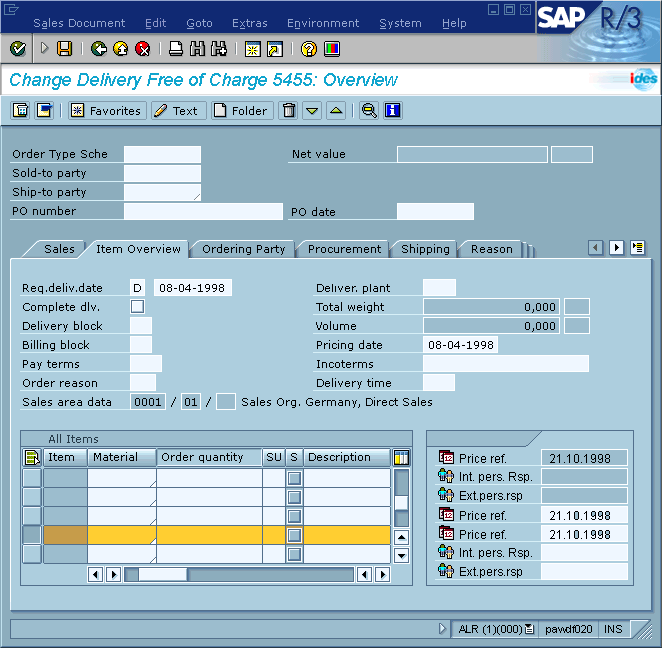Click the Order quantity column header
The height and width of the screenshot is (648, 662).
coord(209,457)
